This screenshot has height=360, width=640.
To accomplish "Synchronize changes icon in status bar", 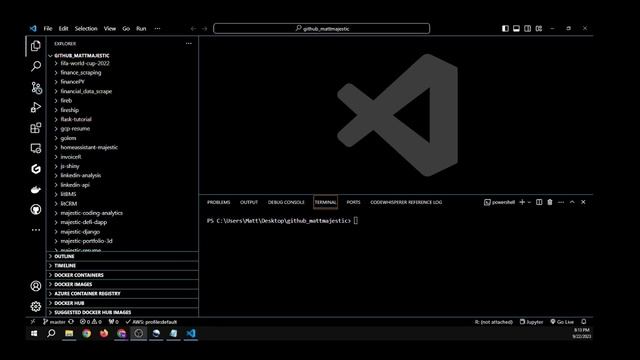I will click(71, 322).
